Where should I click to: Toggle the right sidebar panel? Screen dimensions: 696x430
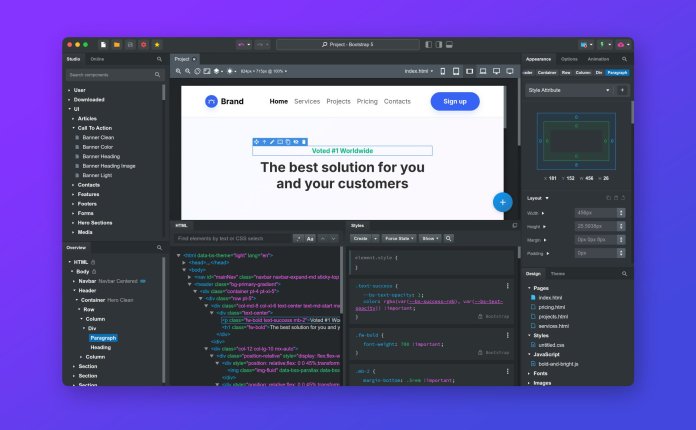[x=439, y=44]
